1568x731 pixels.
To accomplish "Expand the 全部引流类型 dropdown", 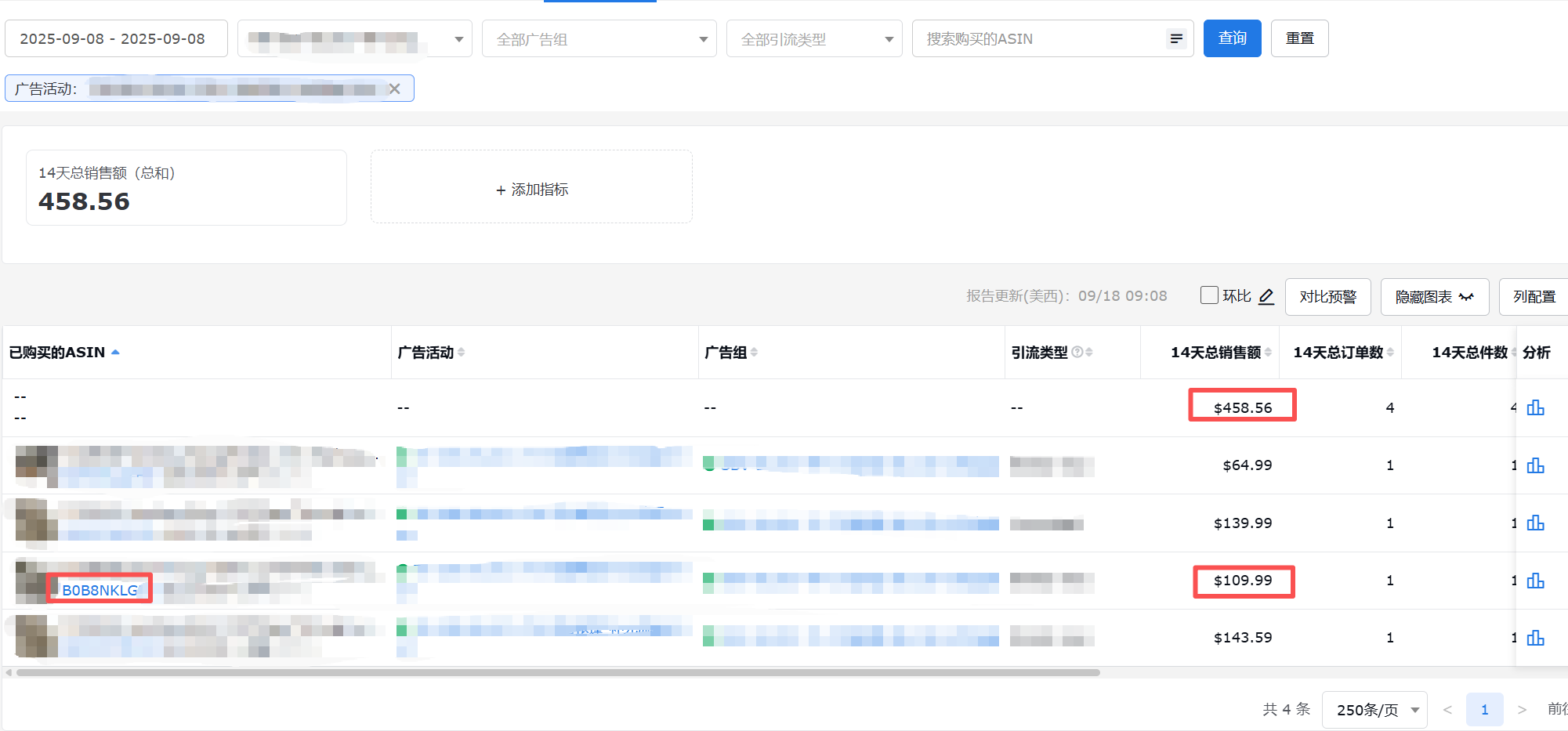I will [x=813, y=38].
